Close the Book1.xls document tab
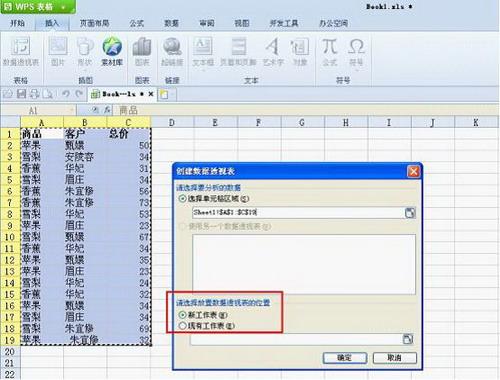This screenshot has width=500, height=380. point(151,94)
